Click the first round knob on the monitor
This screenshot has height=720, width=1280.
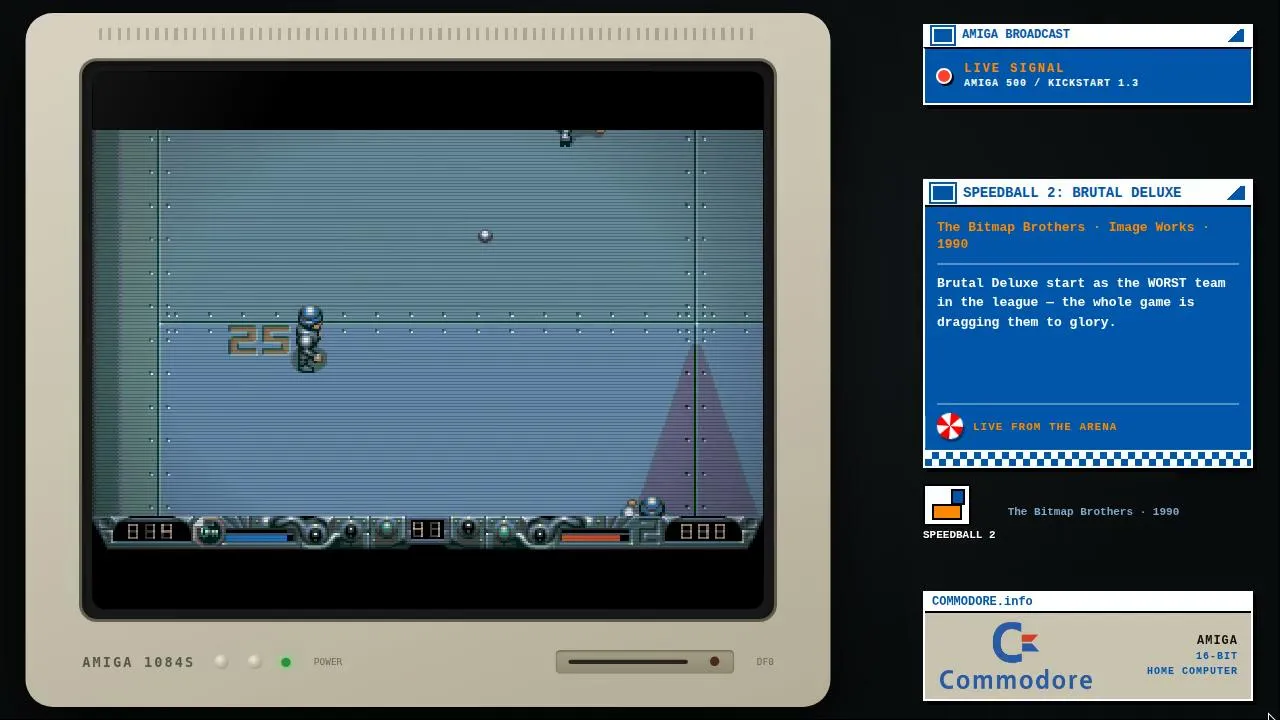221,662
